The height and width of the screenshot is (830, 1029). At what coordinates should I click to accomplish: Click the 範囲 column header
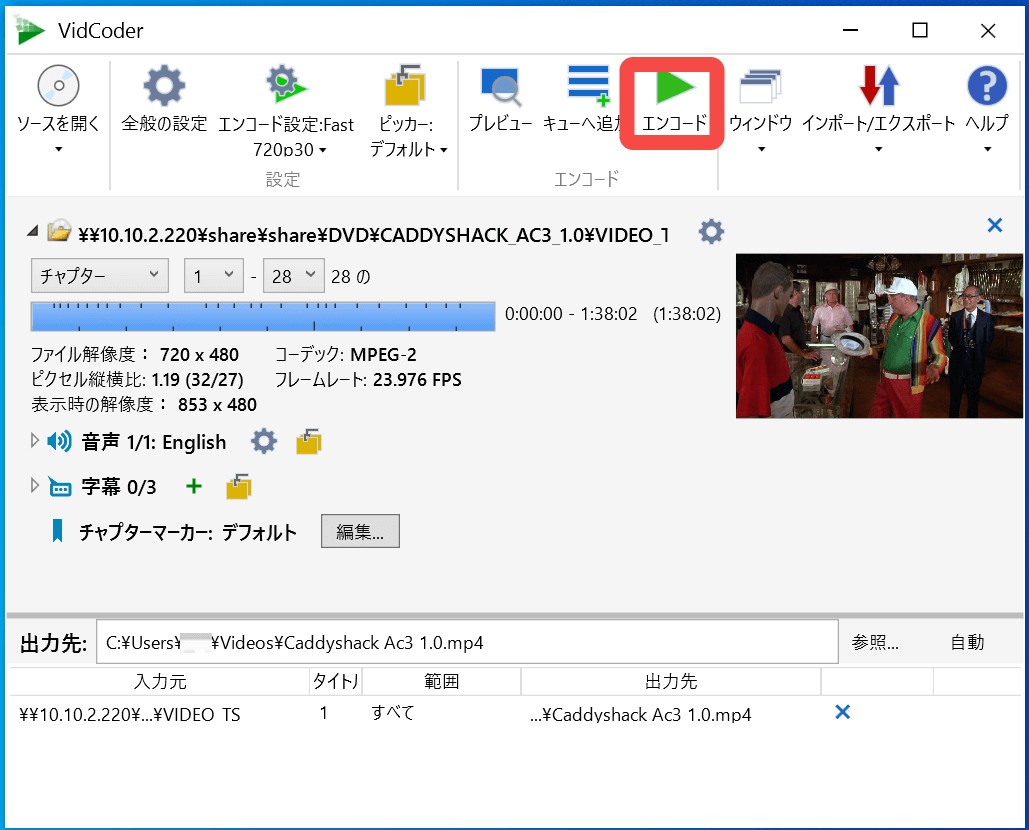pyautogui.click(x=441, y=681)
